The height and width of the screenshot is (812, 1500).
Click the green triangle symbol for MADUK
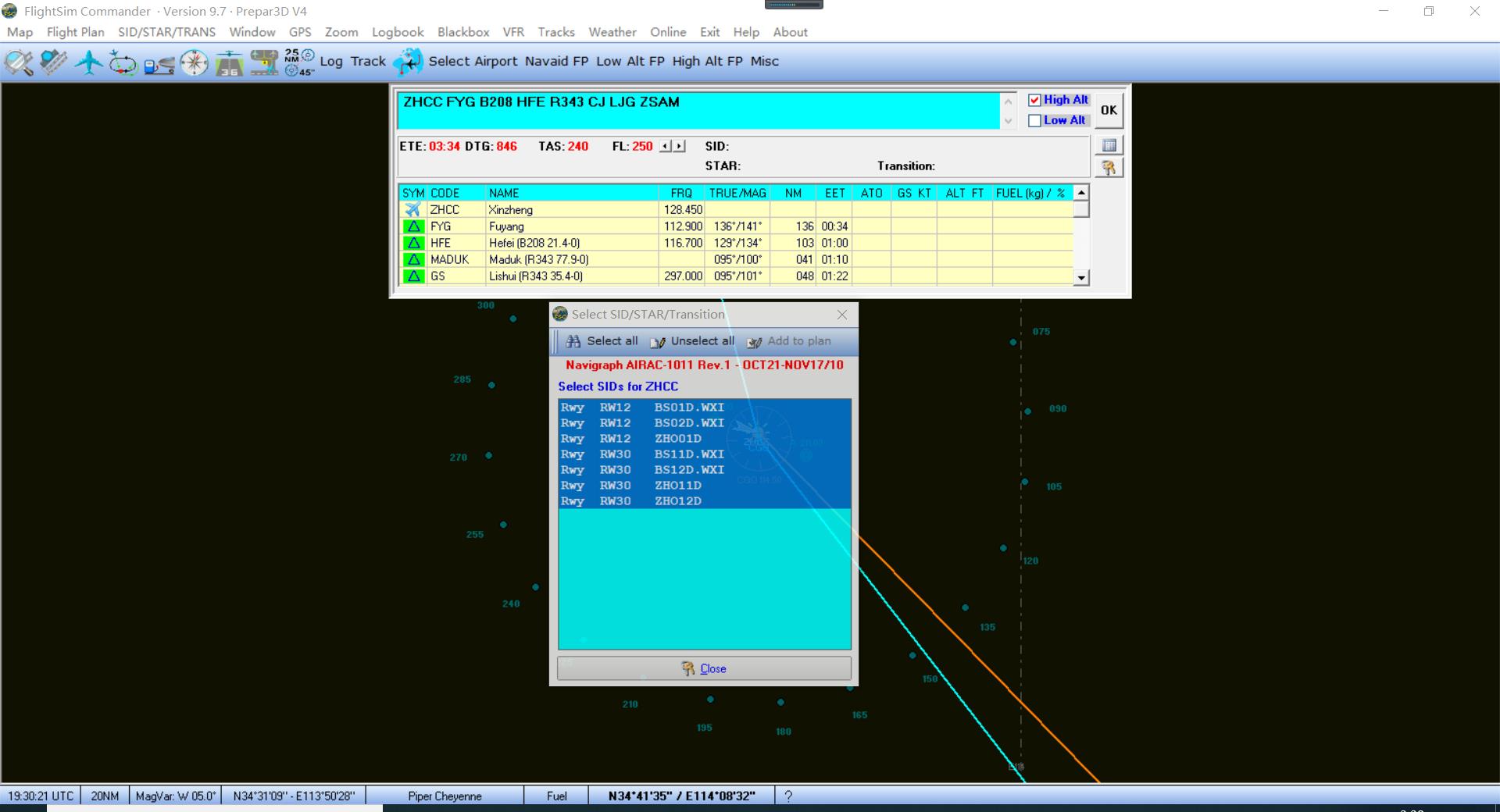(x=413, y=259)
